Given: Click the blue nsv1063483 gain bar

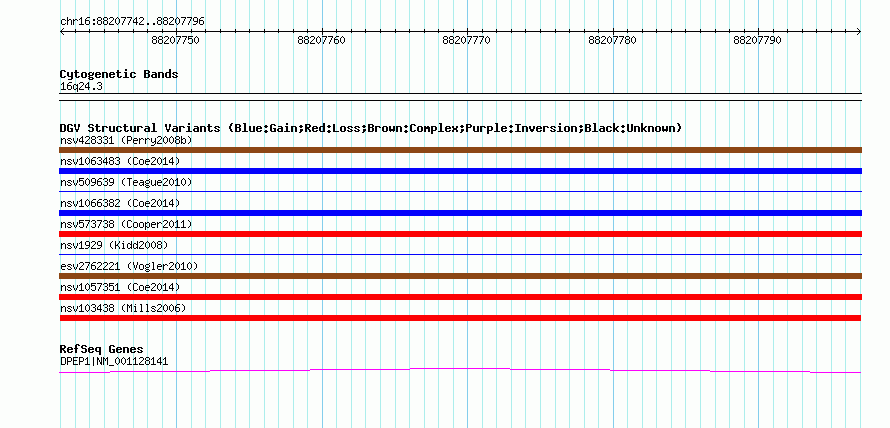Looking at the screenshot, I should (460, 171).
